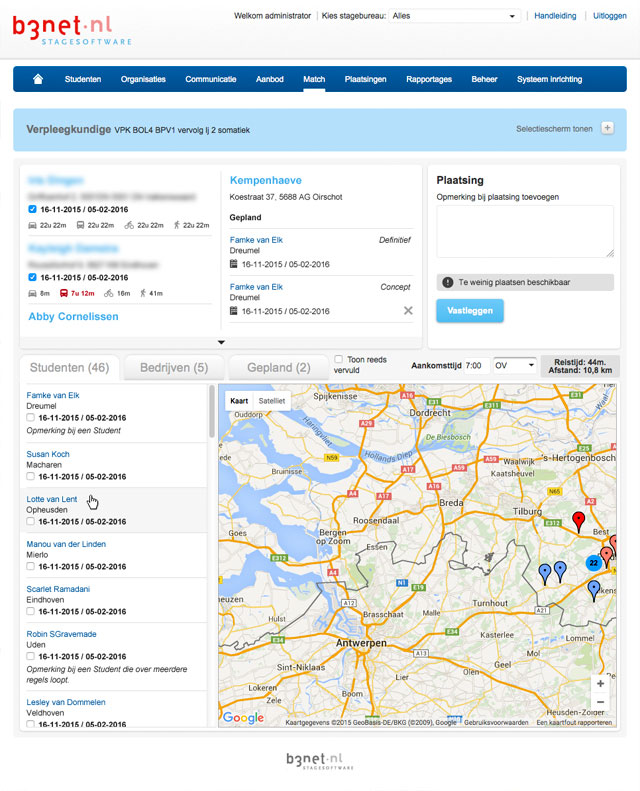Screen dimensions: 640x791
Task: Open the Definitief Famke van Elk placement link
Action: [256, 240]
